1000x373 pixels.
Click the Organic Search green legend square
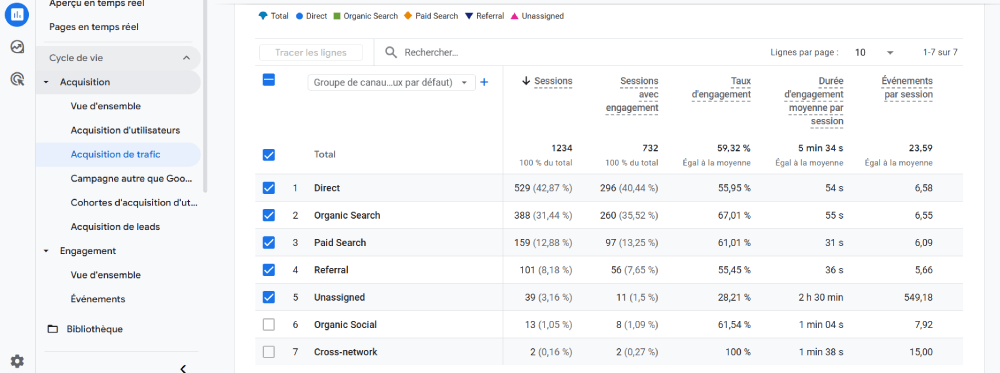337,16
